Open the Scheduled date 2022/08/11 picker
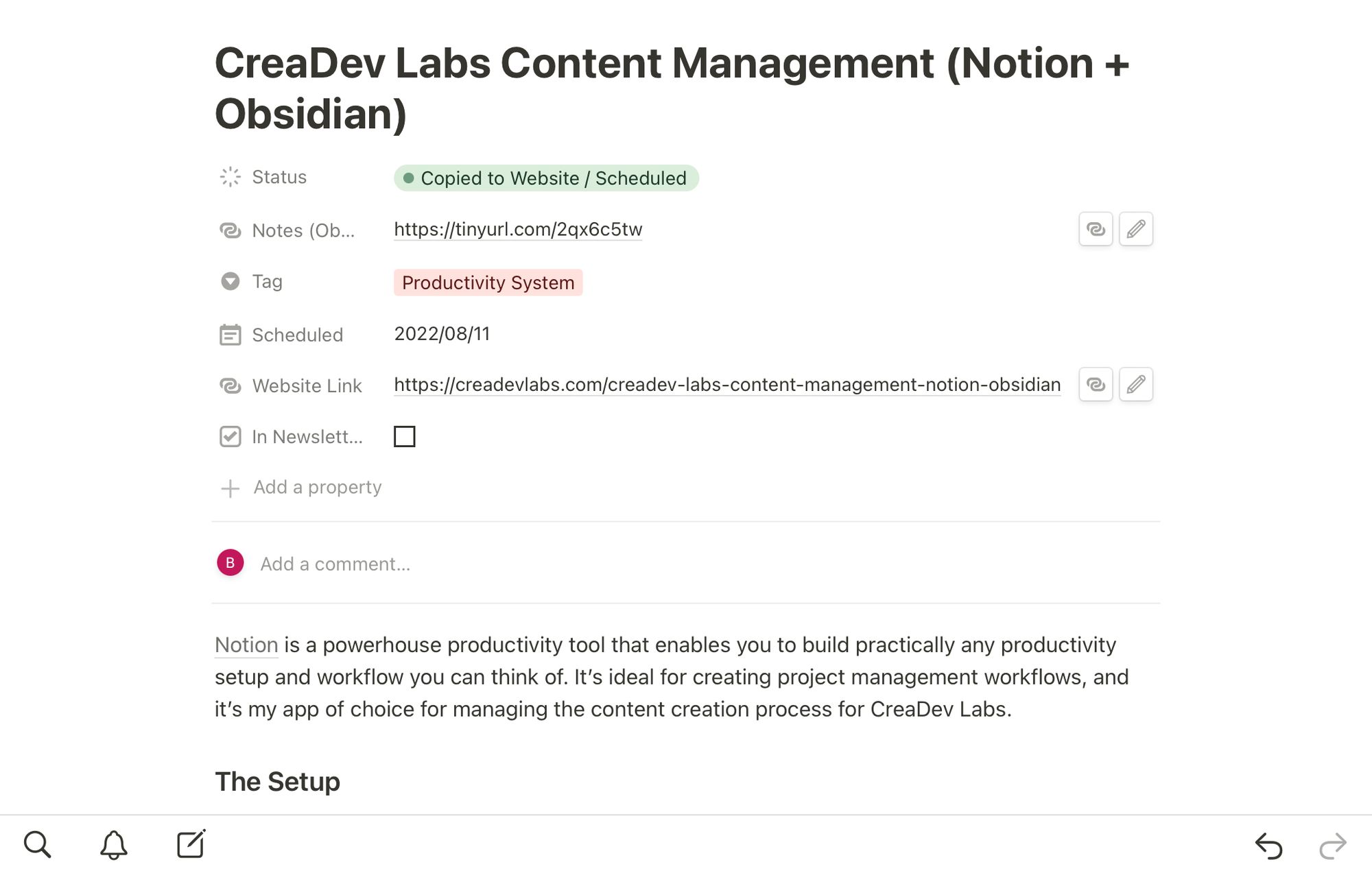Viewport: 1372px width, 873px height. tap(442, 334)
